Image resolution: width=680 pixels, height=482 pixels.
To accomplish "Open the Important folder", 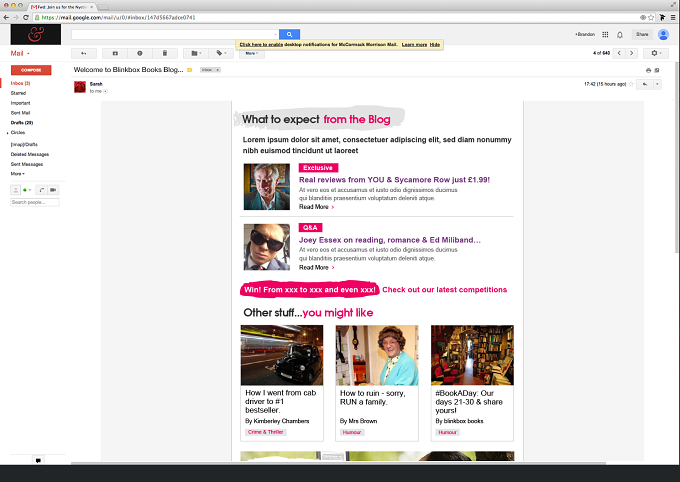I will [20, 103].
